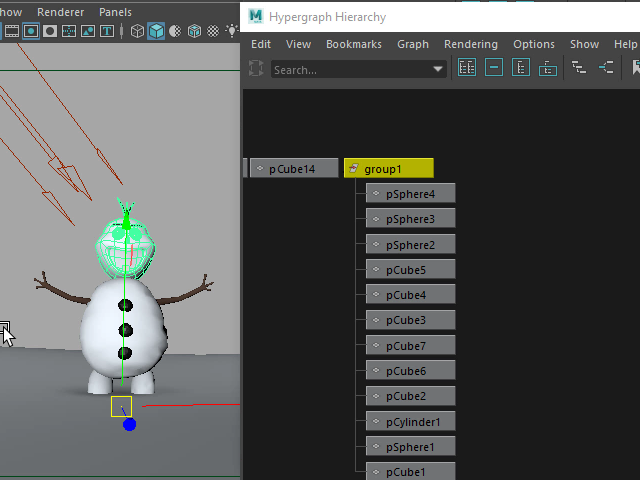
Task: Open the Graph menu
Action: tap(412, 44)
